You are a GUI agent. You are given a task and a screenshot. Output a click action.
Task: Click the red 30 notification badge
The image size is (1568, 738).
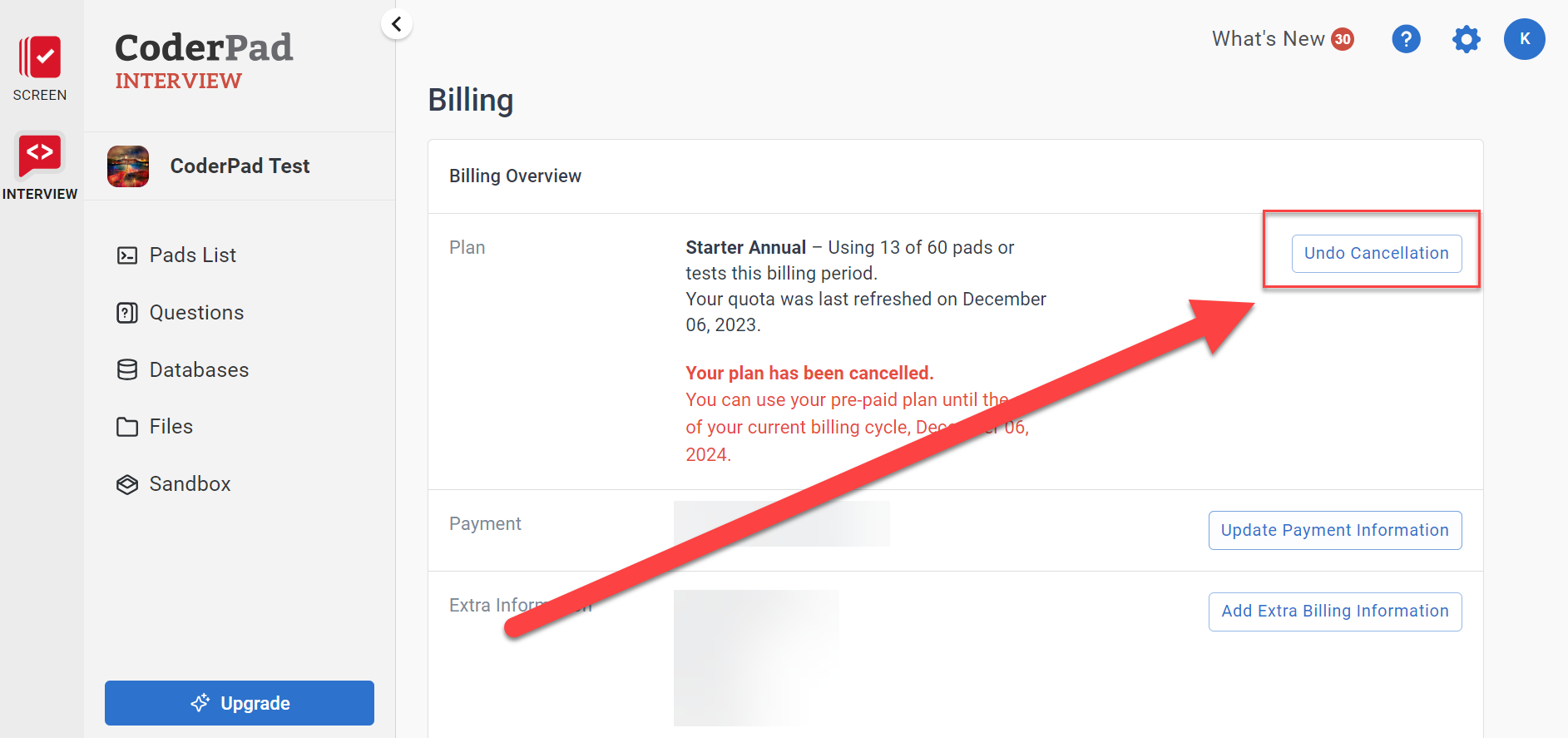coord(1343,39)
